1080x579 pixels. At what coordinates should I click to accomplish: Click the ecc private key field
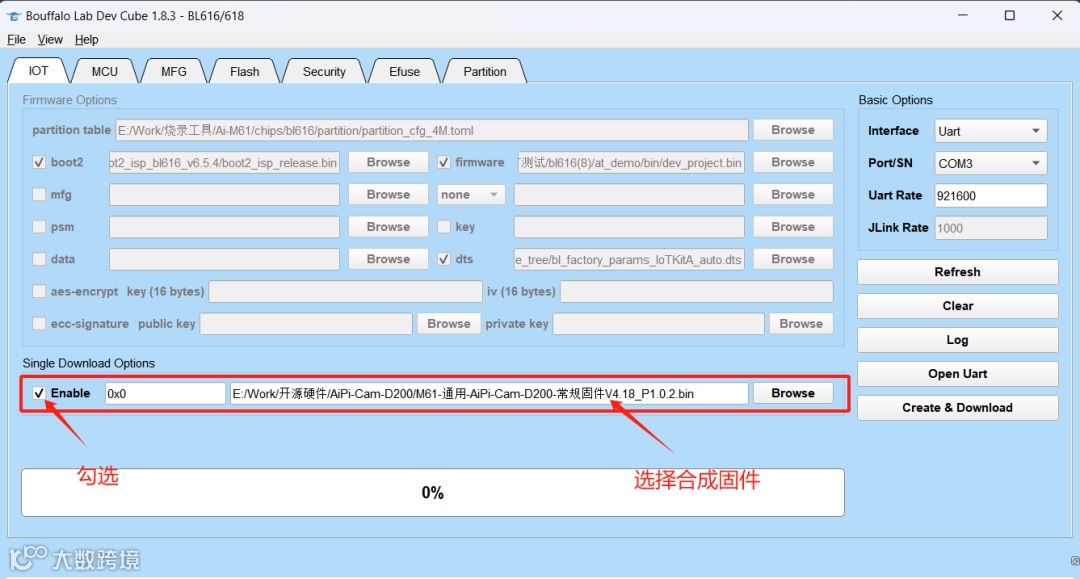[x=658, y=324]
